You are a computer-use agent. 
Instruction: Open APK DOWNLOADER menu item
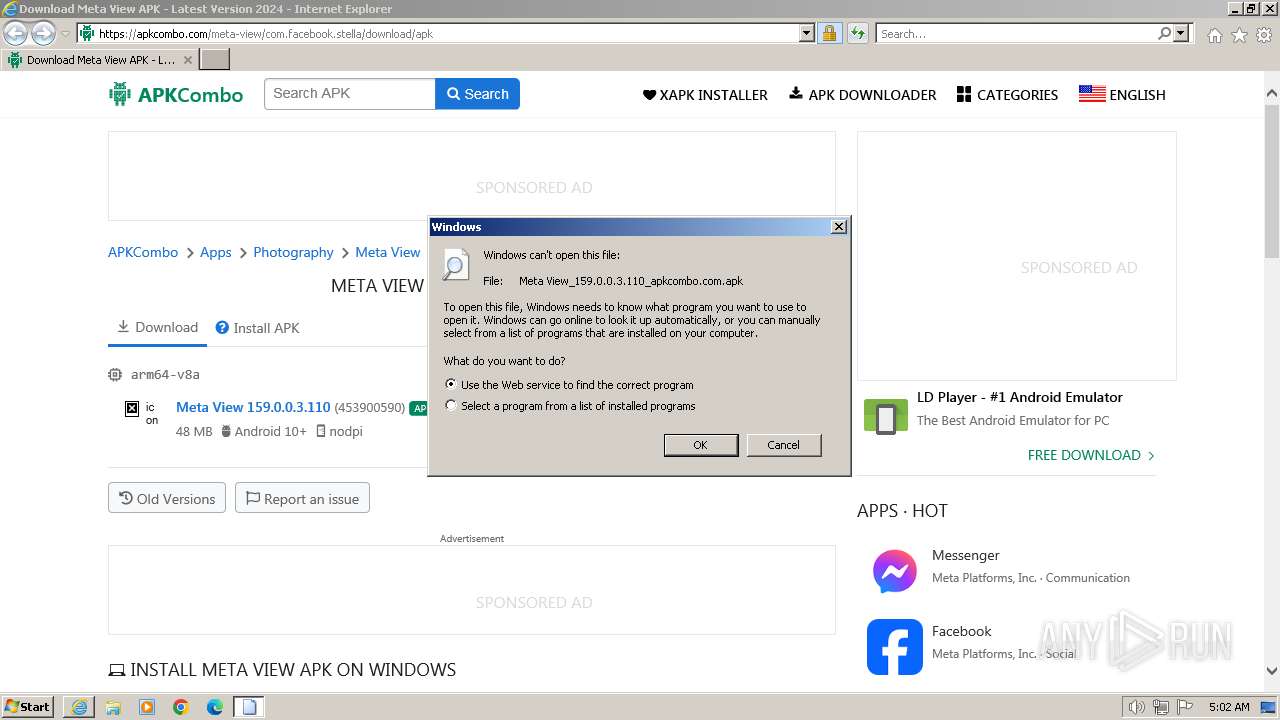point(863,95)
